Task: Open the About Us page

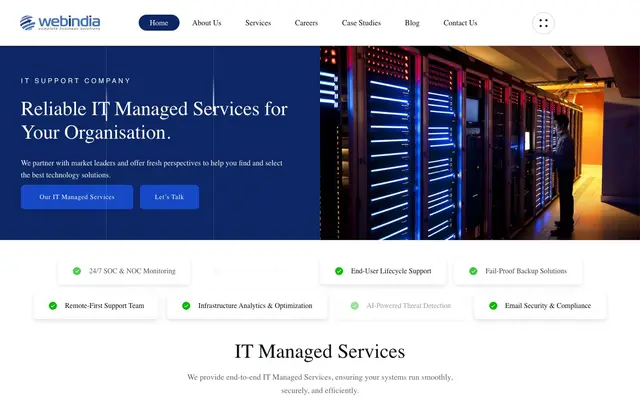Action: click(207, 23)
